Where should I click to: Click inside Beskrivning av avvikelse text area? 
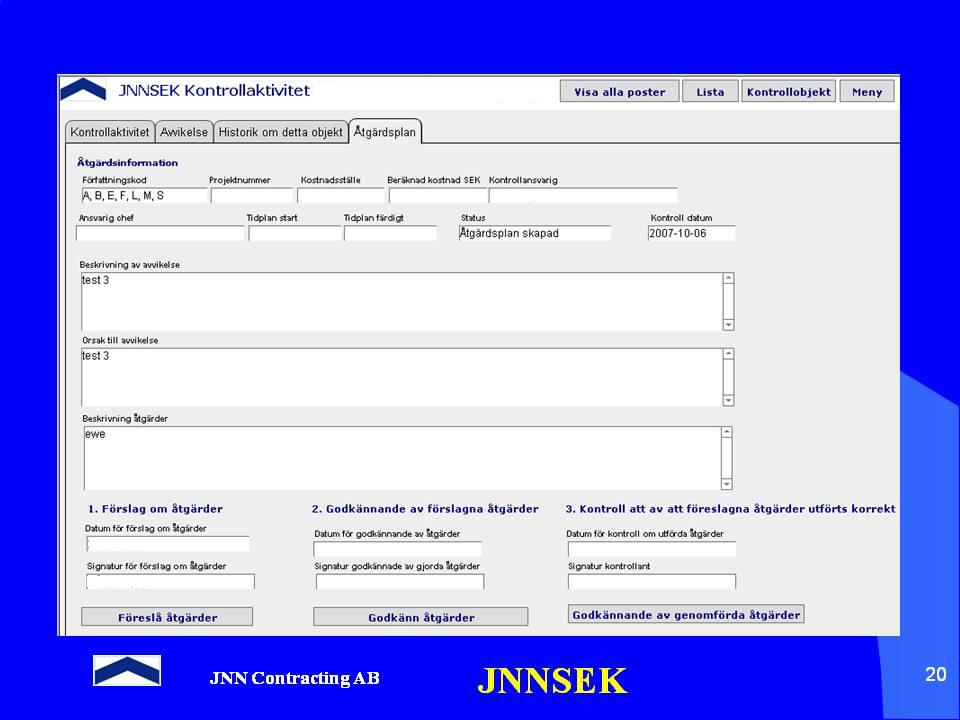tap(402, 302)
